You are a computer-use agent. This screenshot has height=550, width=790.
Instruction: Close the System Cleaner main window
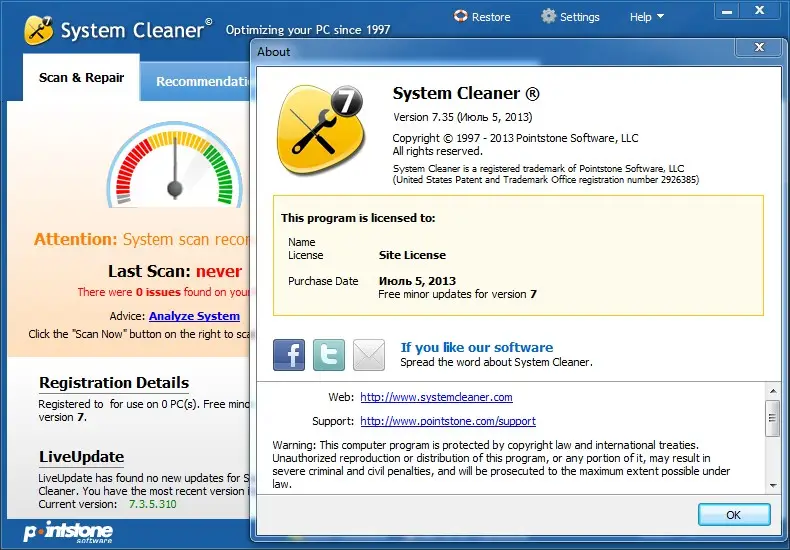(760, 10)
